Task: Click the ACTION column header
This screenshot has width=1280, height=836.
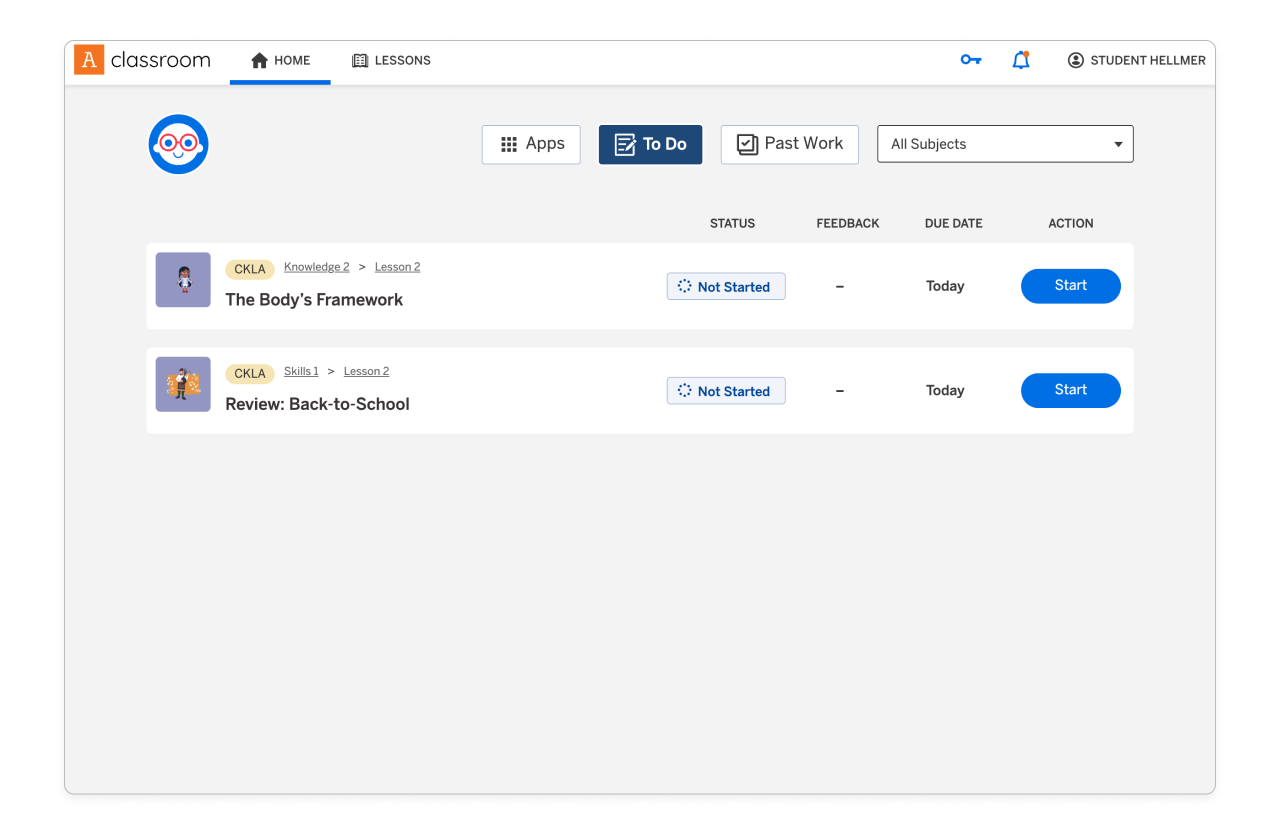Action: coord(1071,224)
